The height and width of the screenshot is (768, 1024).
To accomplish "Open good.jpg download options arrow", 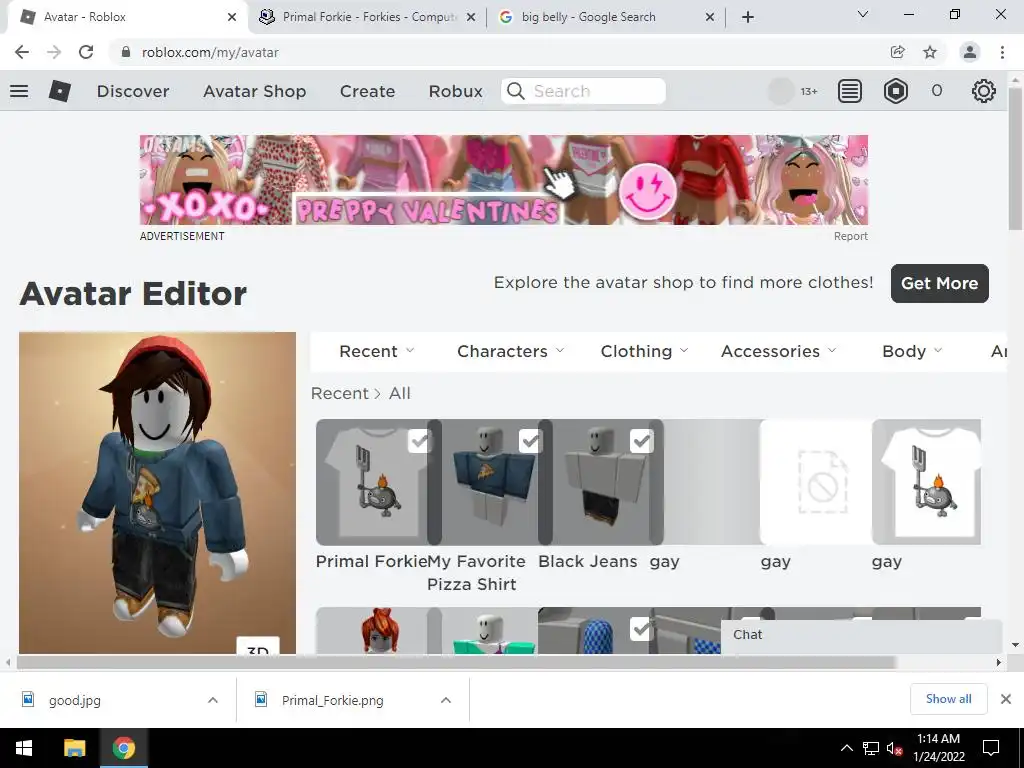I will coord(213,700).
